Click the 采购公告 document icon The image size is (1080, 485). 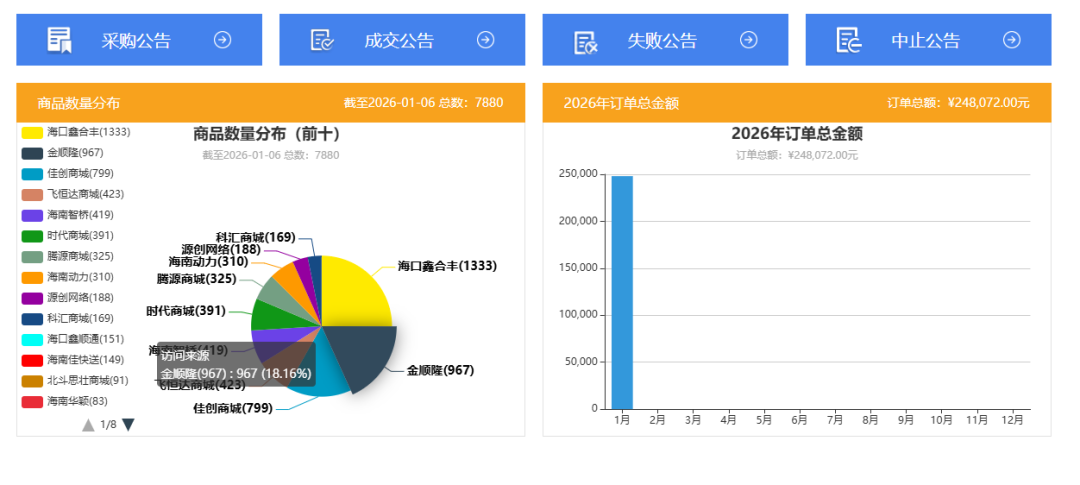(x=60, y=40)
